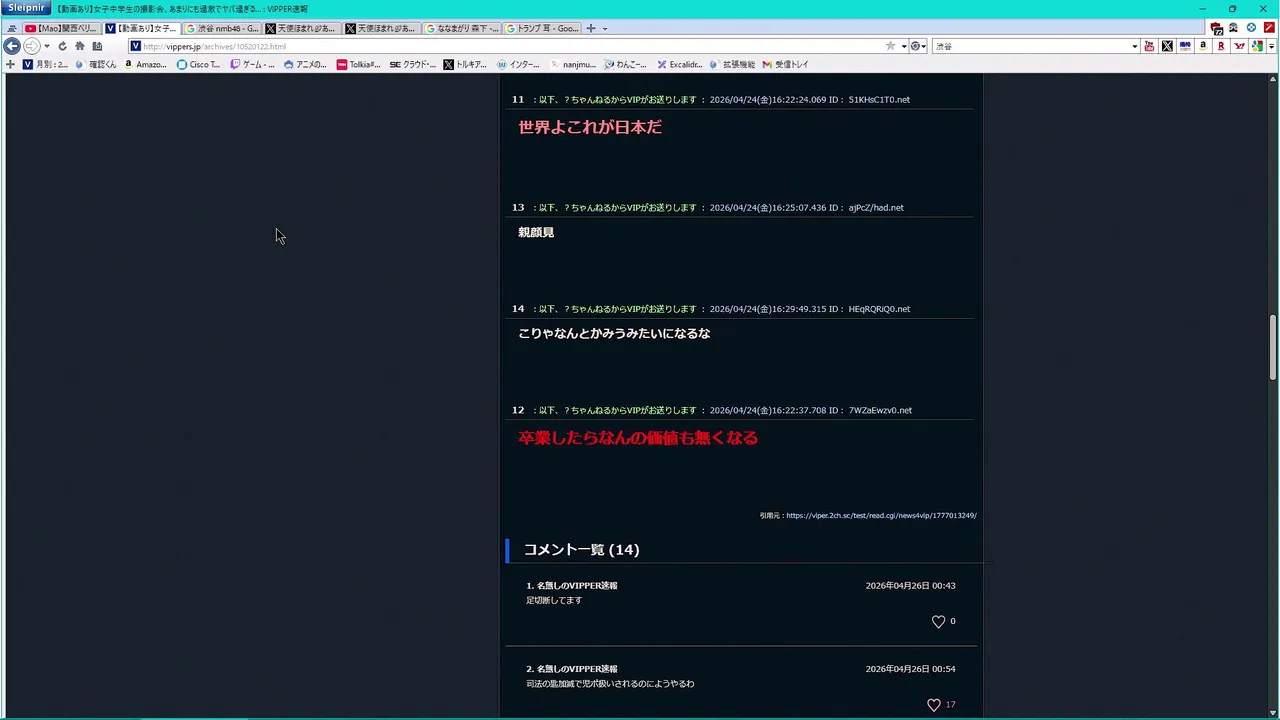Open the Excalidr... bookmark

(679, 64)
